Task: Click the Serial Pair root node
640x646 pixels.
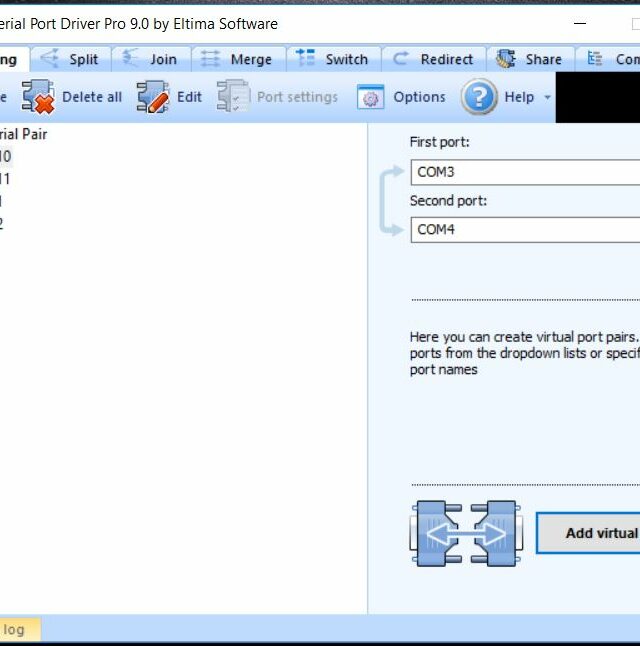Action: click(24, 134)
